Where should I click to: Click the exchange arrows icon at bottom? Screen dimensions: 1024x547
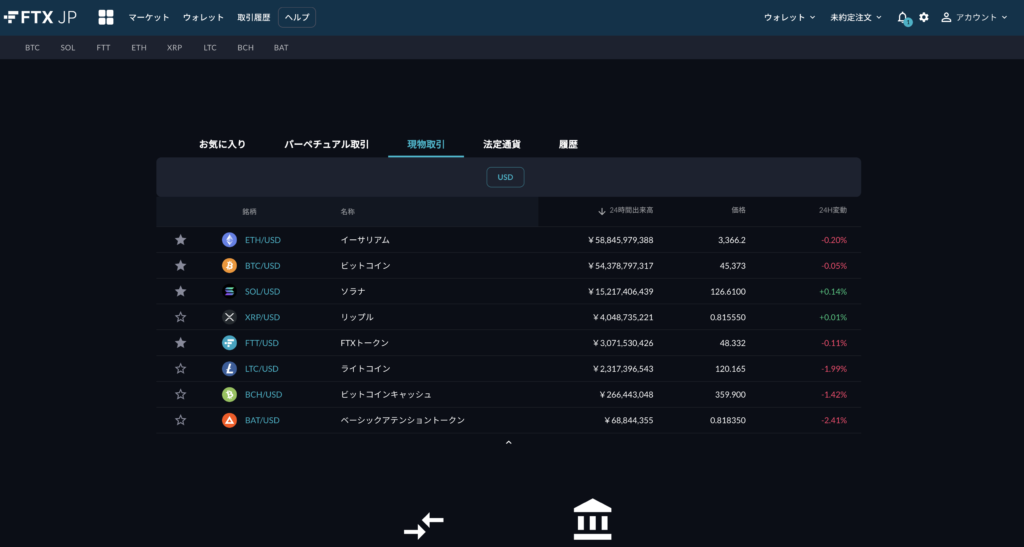point(424,525)
